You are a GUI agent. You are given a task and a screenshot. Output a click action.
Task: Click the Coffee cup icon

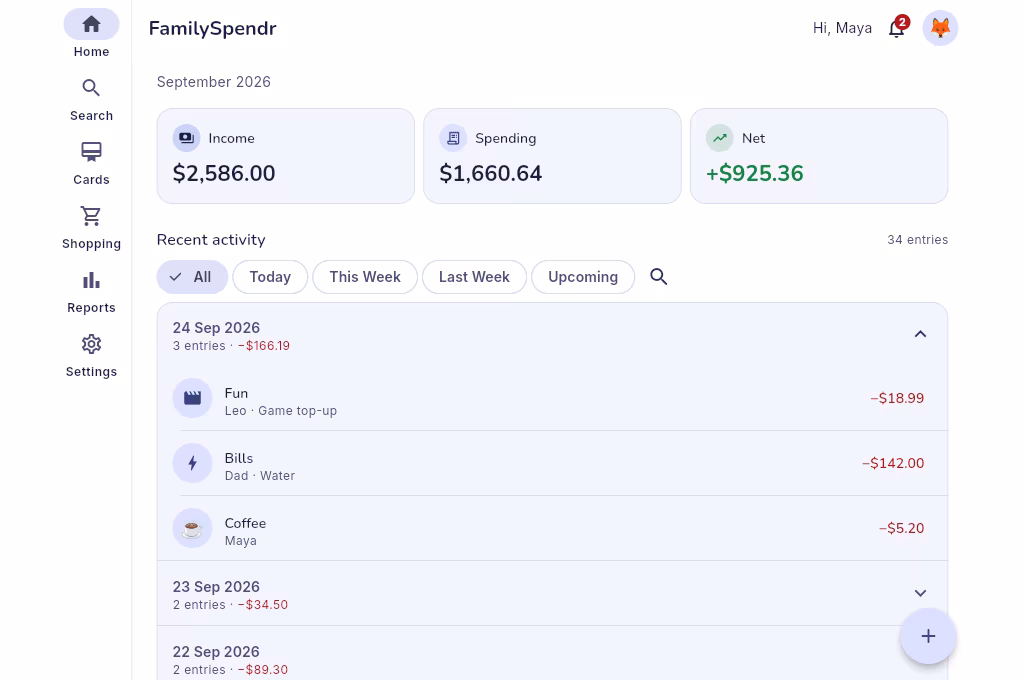(x=192, y=528)
